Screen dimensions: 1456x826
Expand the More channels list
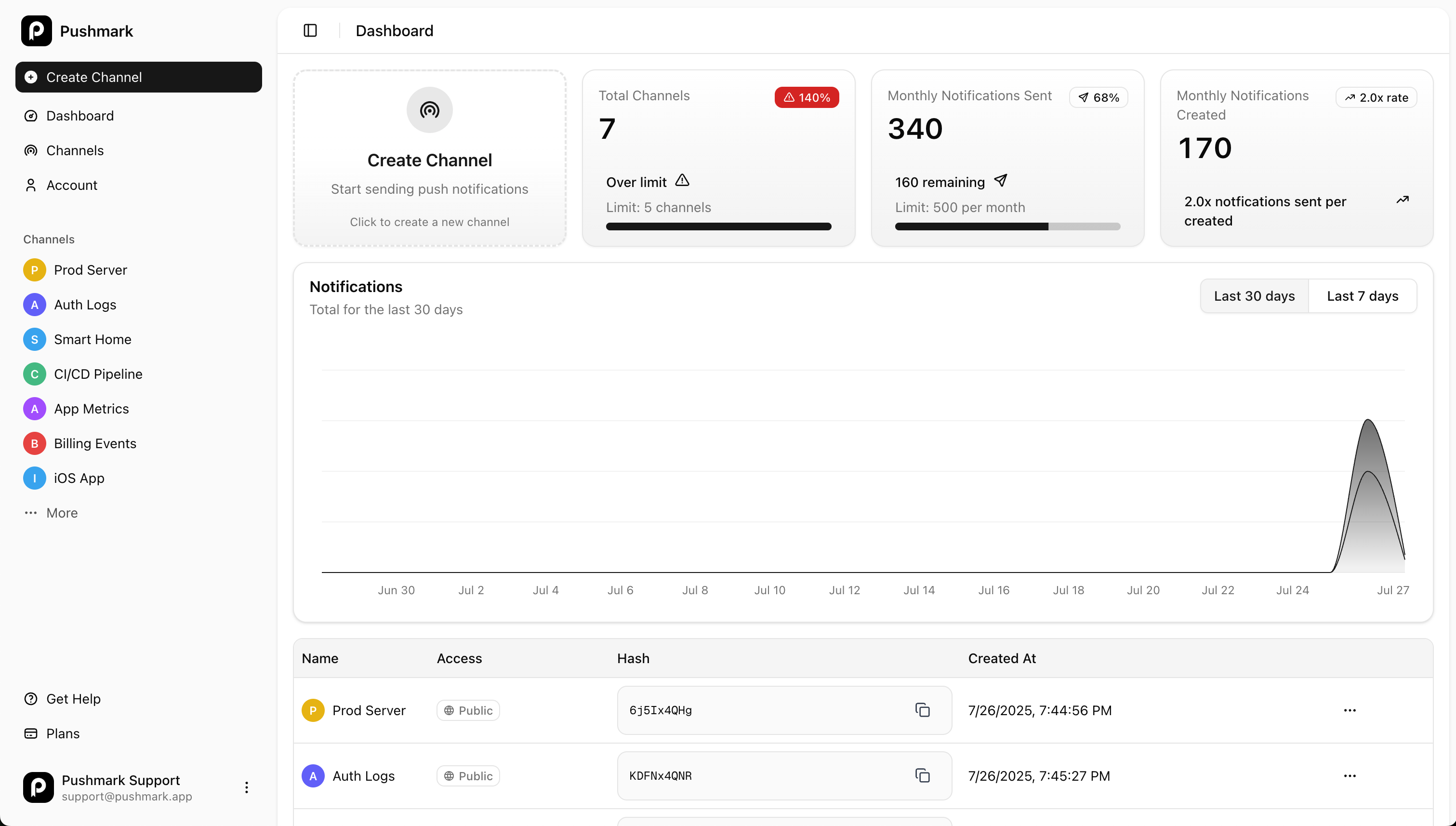[31, 513]
